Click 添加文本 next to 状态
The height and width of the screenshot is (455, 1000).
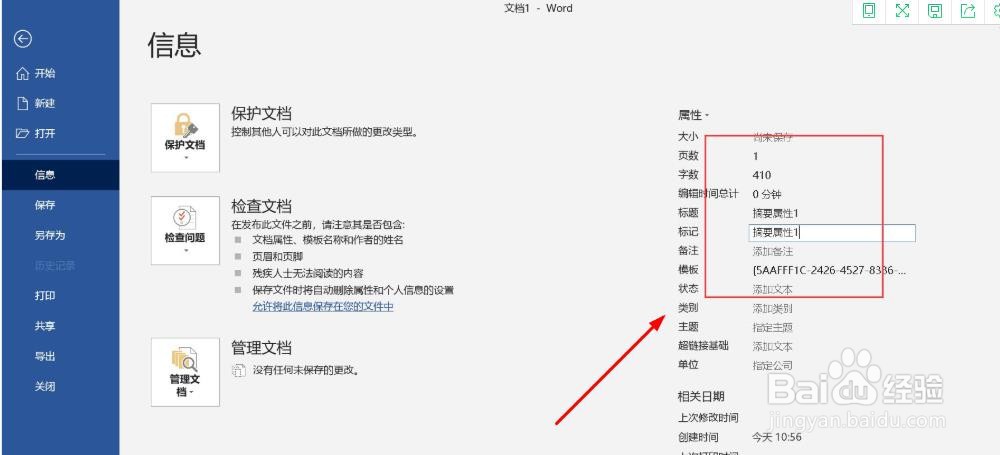coord(773,289)
